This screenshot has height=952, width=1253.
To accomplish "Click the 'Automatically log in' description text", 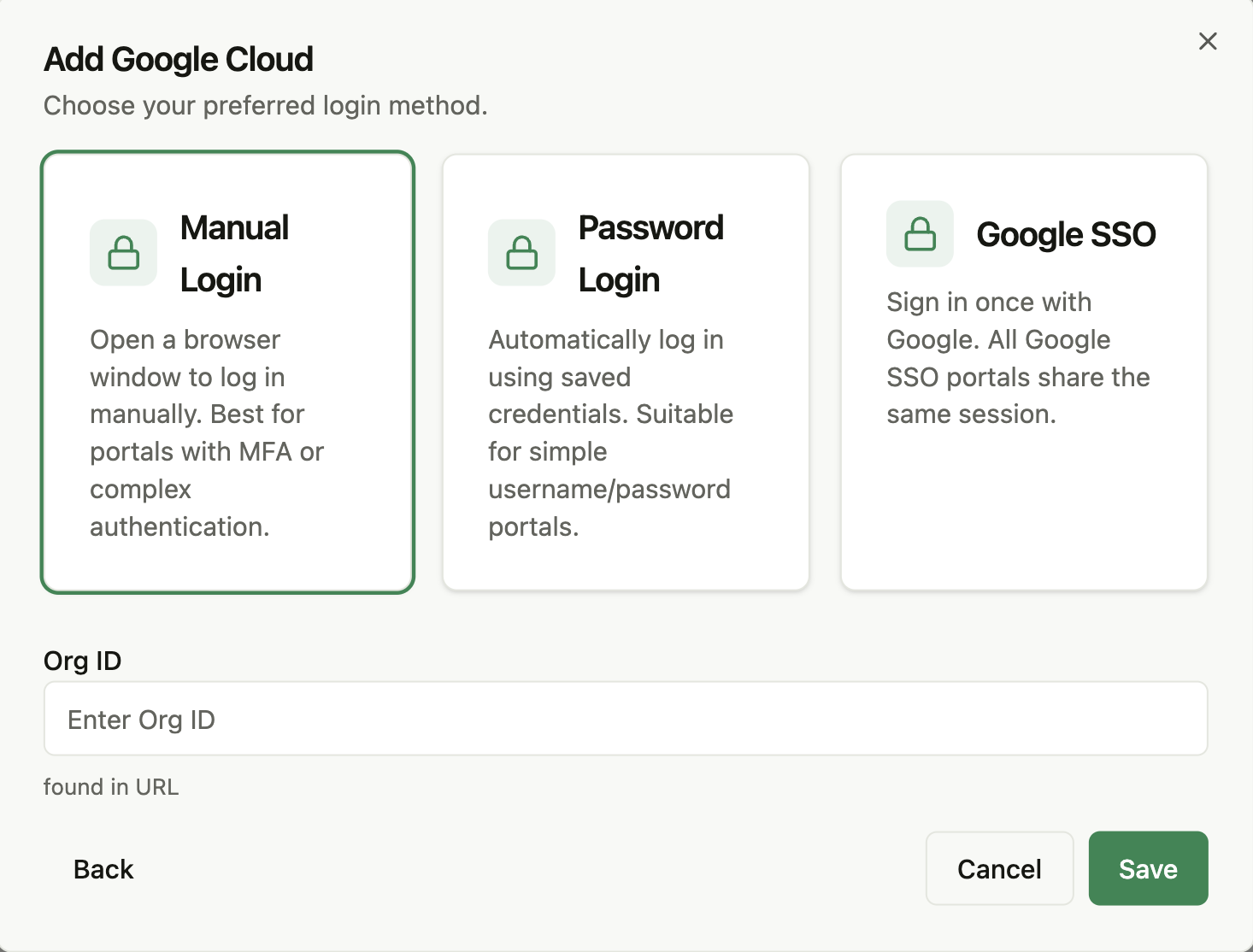I will click(x=611, y=433).
